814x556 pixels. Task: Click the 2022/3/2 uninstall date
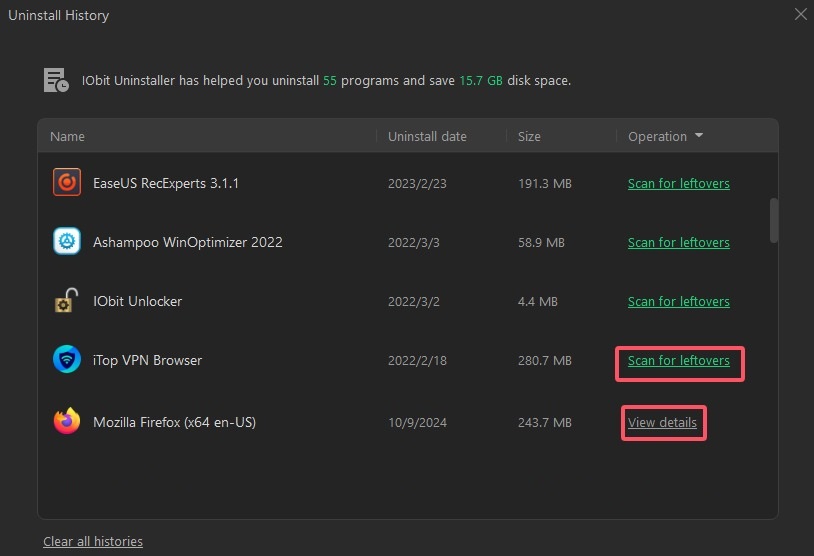pyautogui.click(x=414, y=302)
